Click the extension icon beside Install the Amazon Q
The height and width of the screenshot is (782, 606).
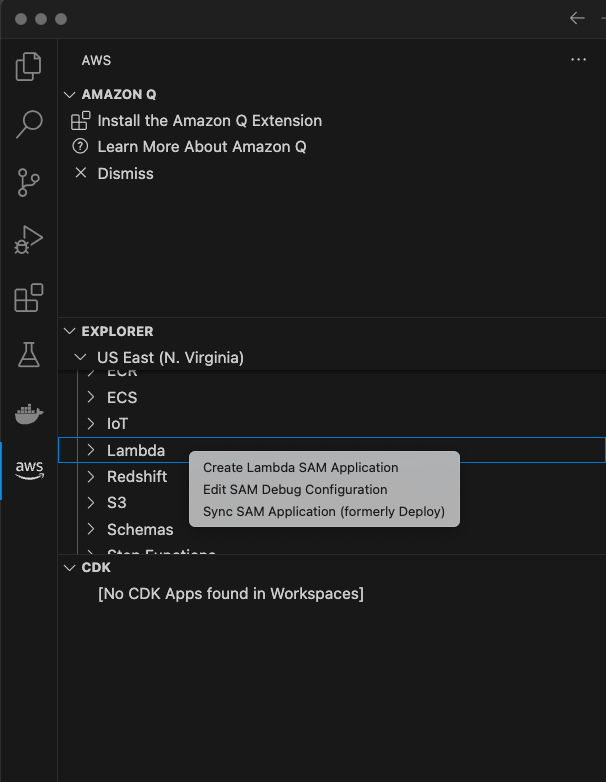80,121
